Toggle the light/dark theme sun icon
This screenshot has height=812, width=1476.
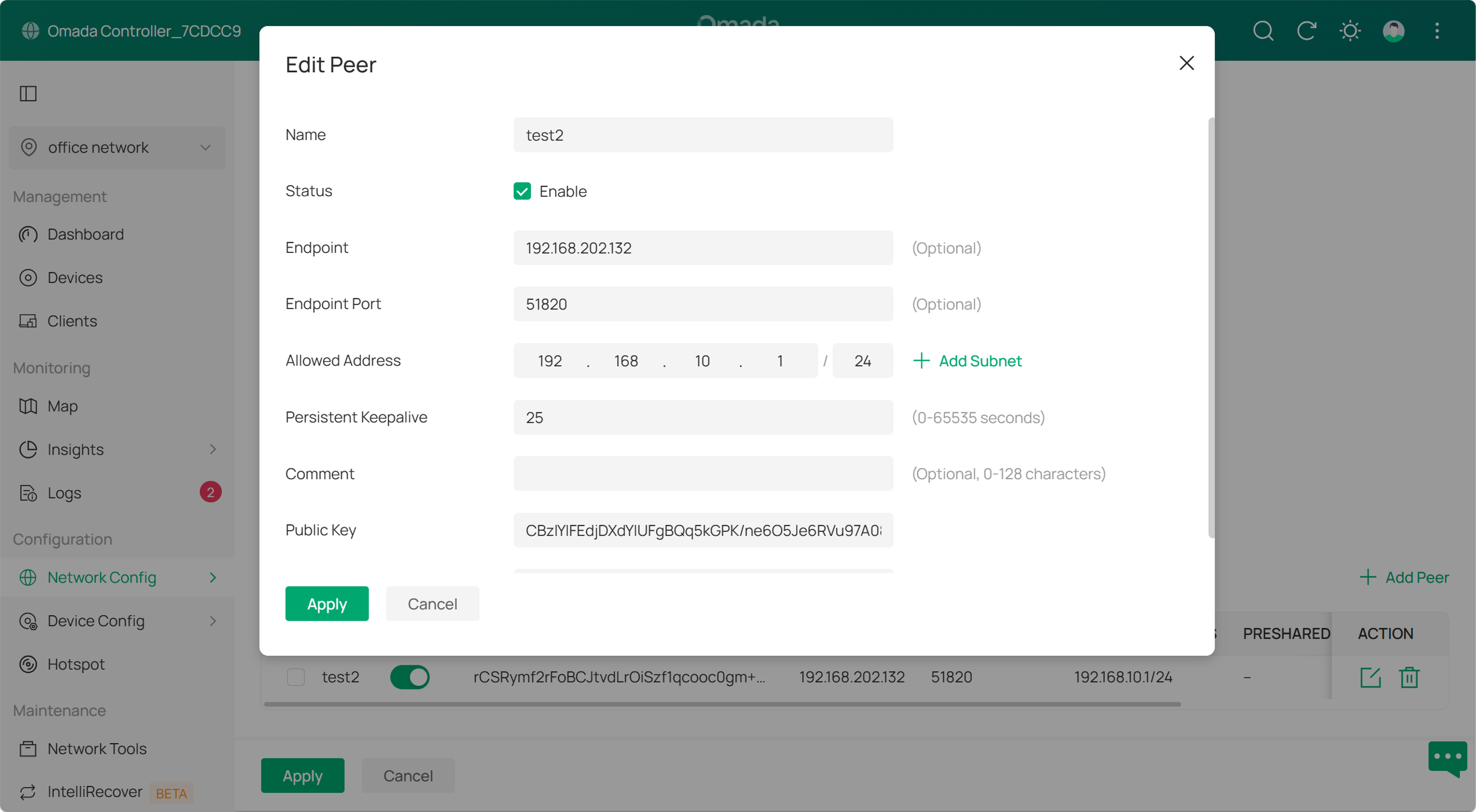1350,31
